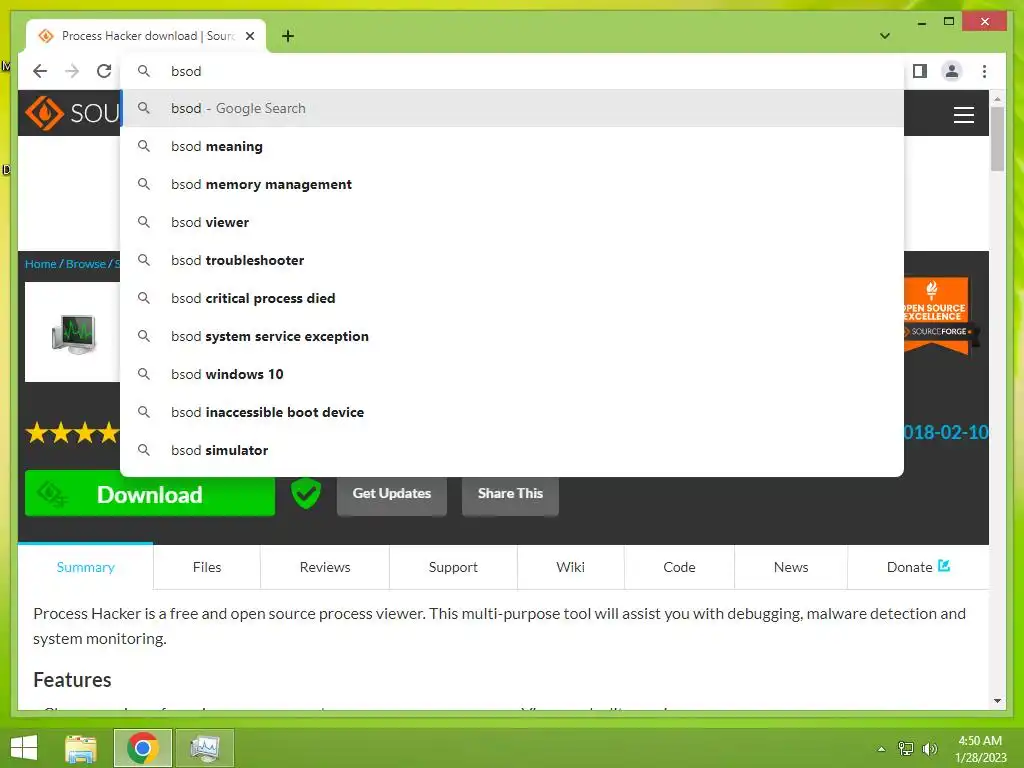Expand the tab search chevron

885,36
